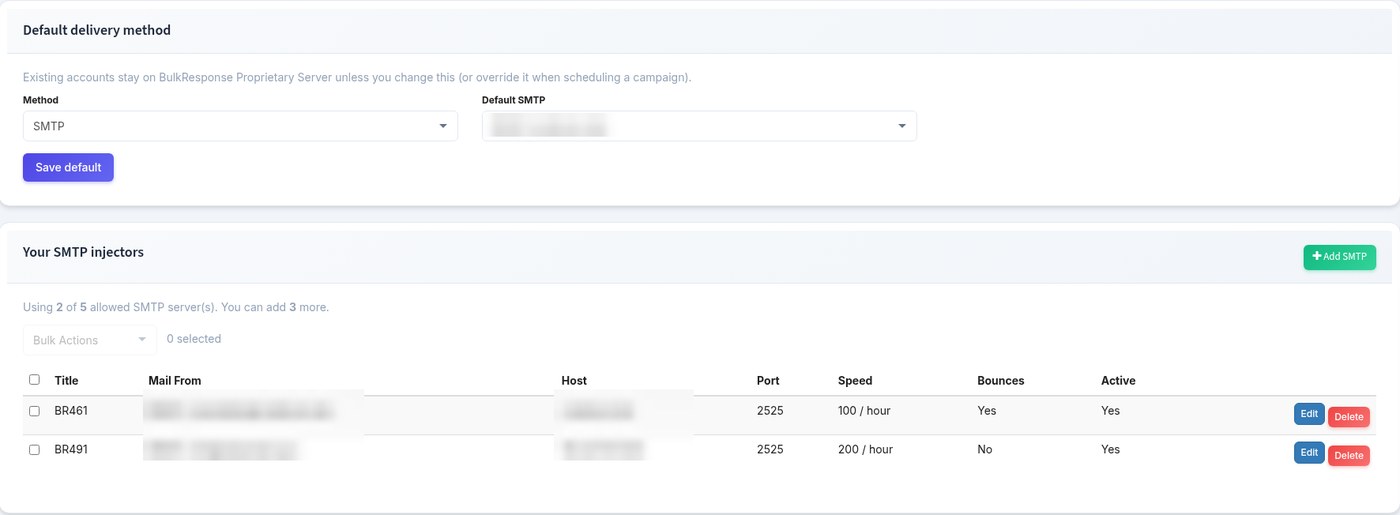Image resolution: width=1400 pixels, height=515 pixels.
Task: Click the Active 'Yes' value for BR491
Action: point(1110,450)
